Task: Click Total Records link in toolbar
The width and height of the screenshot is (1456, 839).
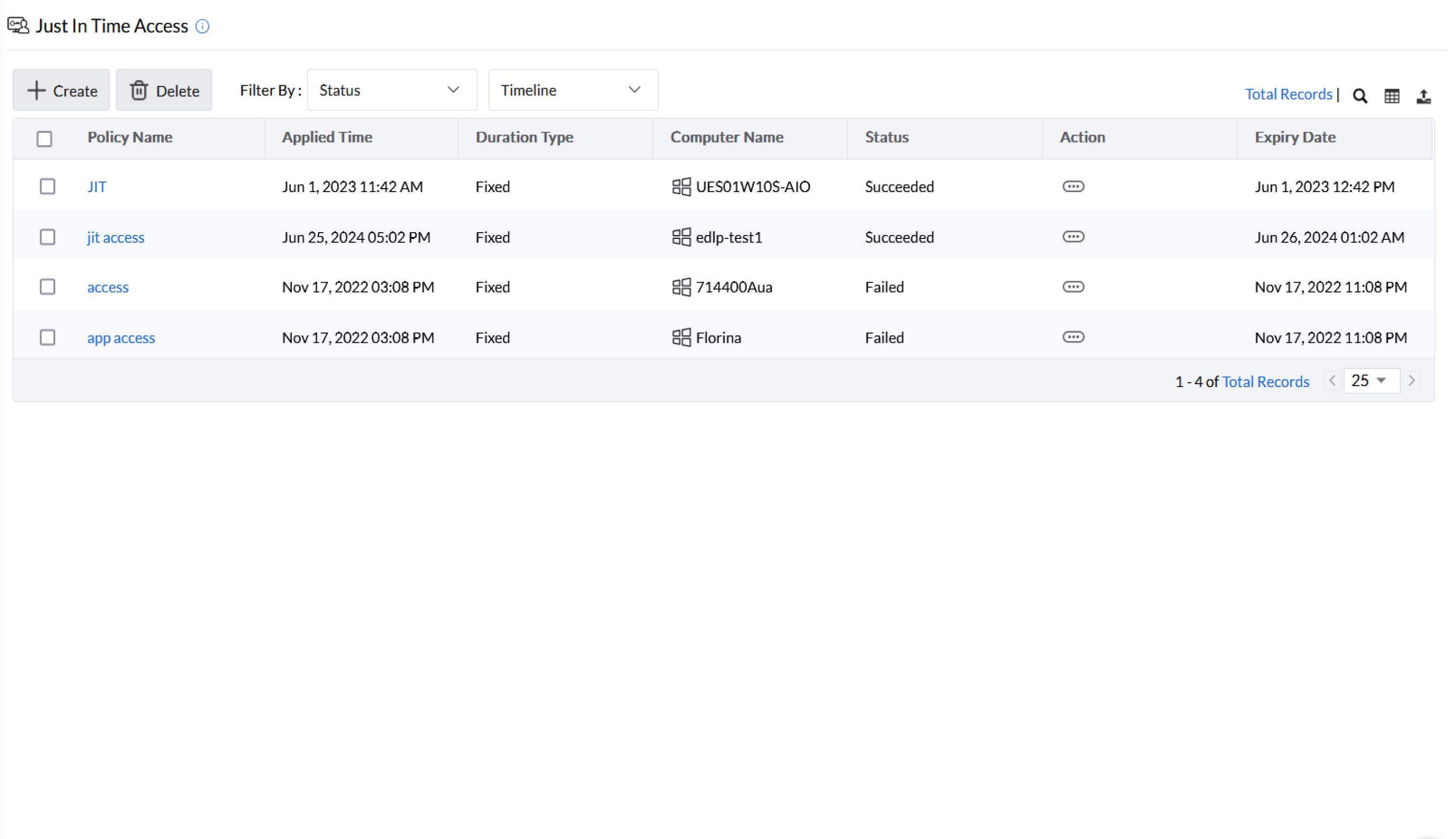Action: 1288,94
